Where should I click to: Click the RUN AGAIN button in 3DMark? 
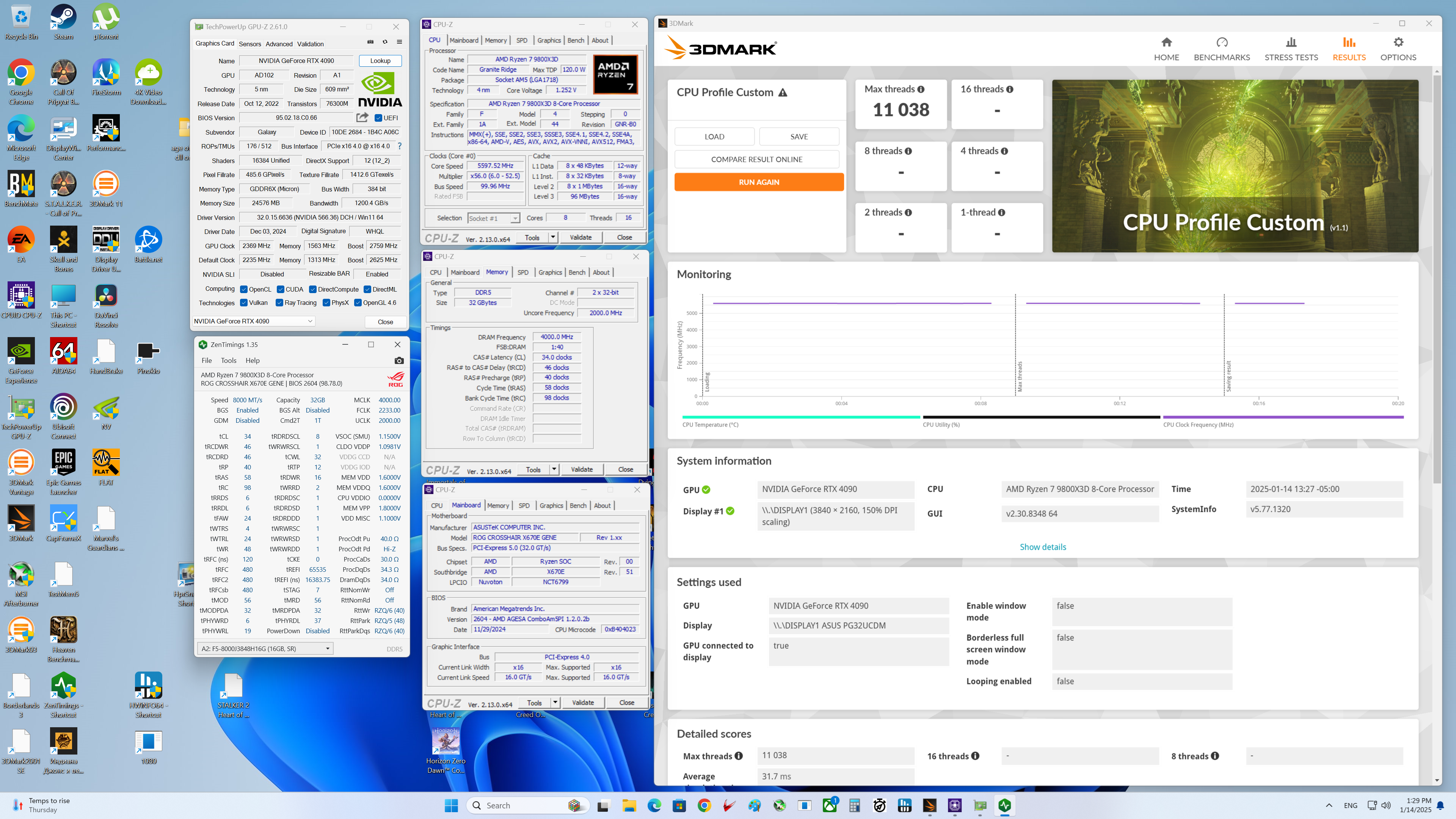758,182
